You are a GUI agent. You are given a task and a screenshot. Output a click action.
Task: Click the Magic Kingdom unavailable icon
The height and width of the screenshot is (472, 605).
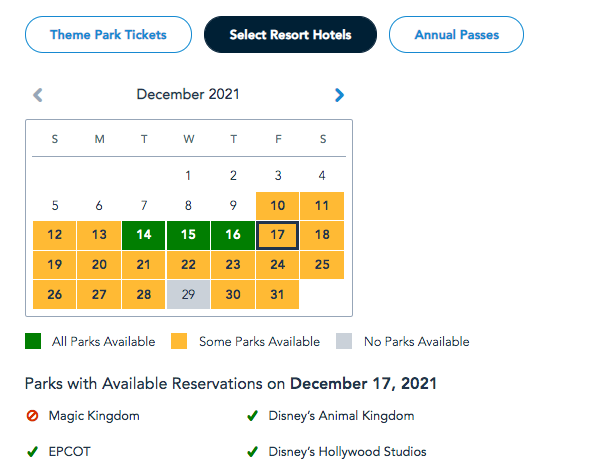tap(34, 416)
